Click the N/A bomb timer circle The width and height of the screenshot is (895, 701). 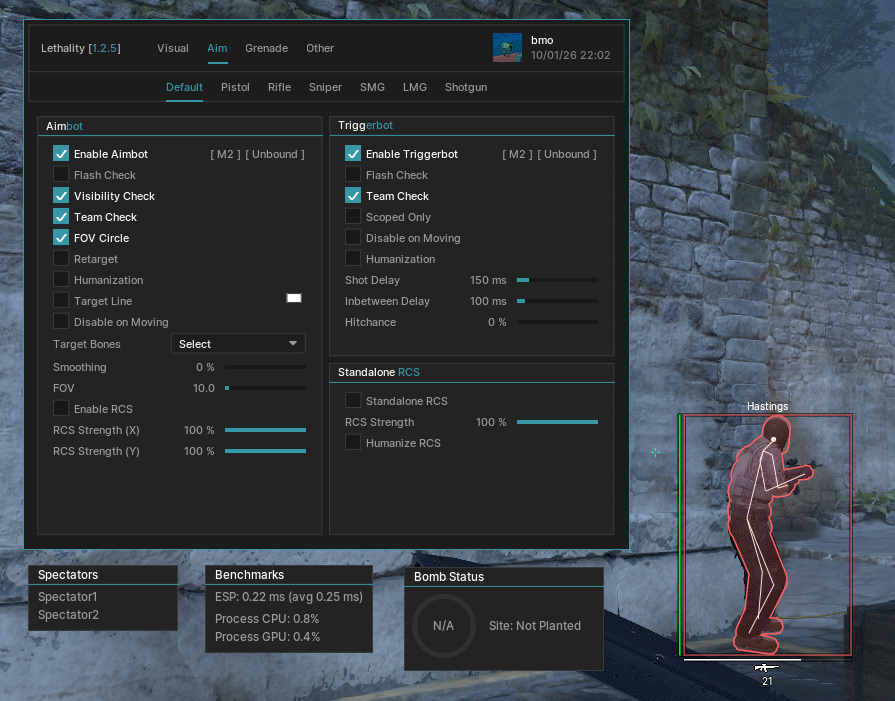[444, 626]
